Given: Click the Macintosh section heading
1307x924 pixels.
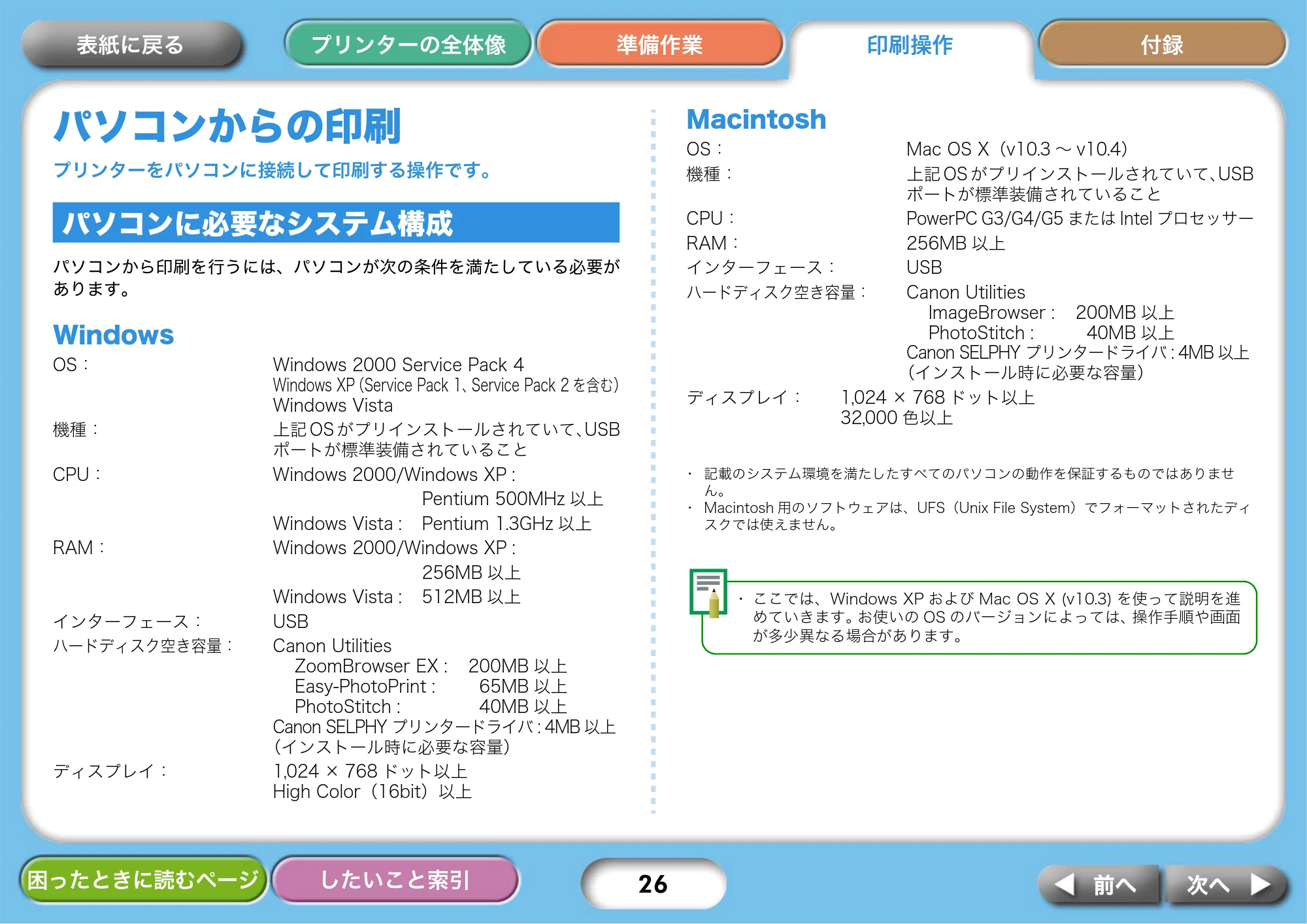Looking at the screenshot, I should point(756,119).
